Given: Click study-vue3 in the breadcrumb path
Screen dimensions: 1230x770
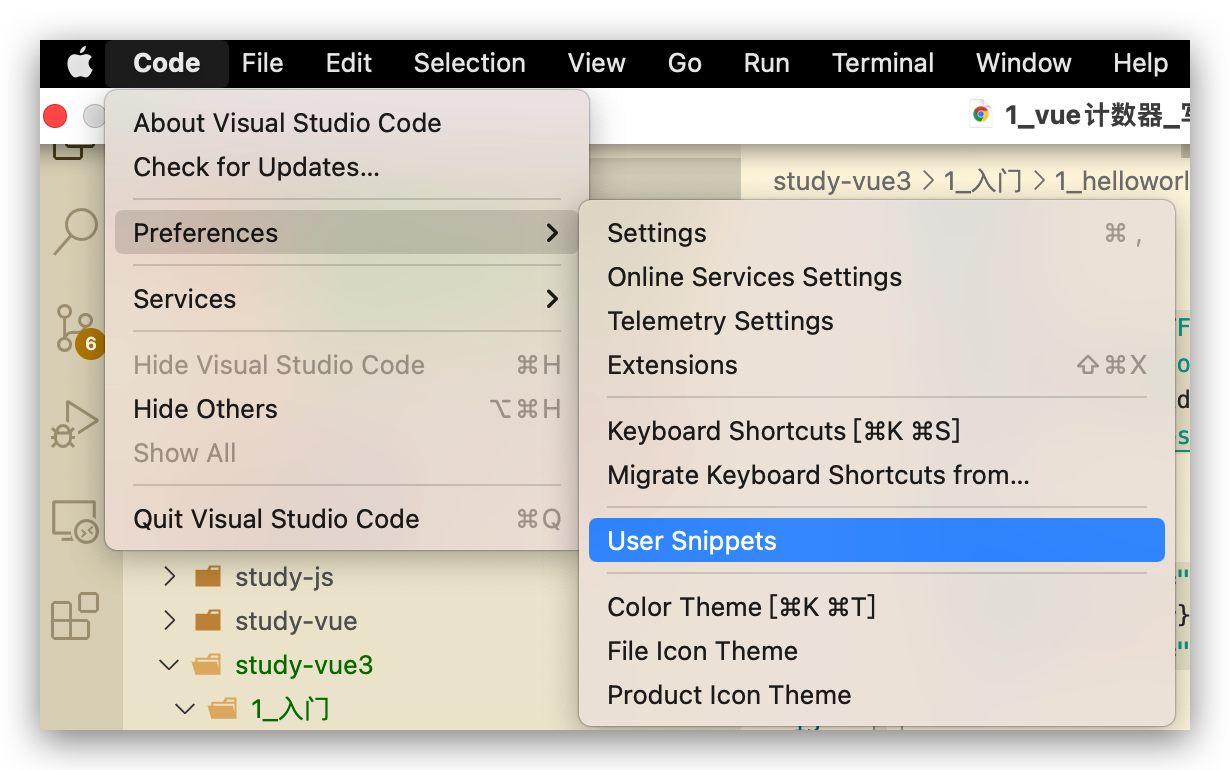Looking at the screenshot, I should click(842, 181).
